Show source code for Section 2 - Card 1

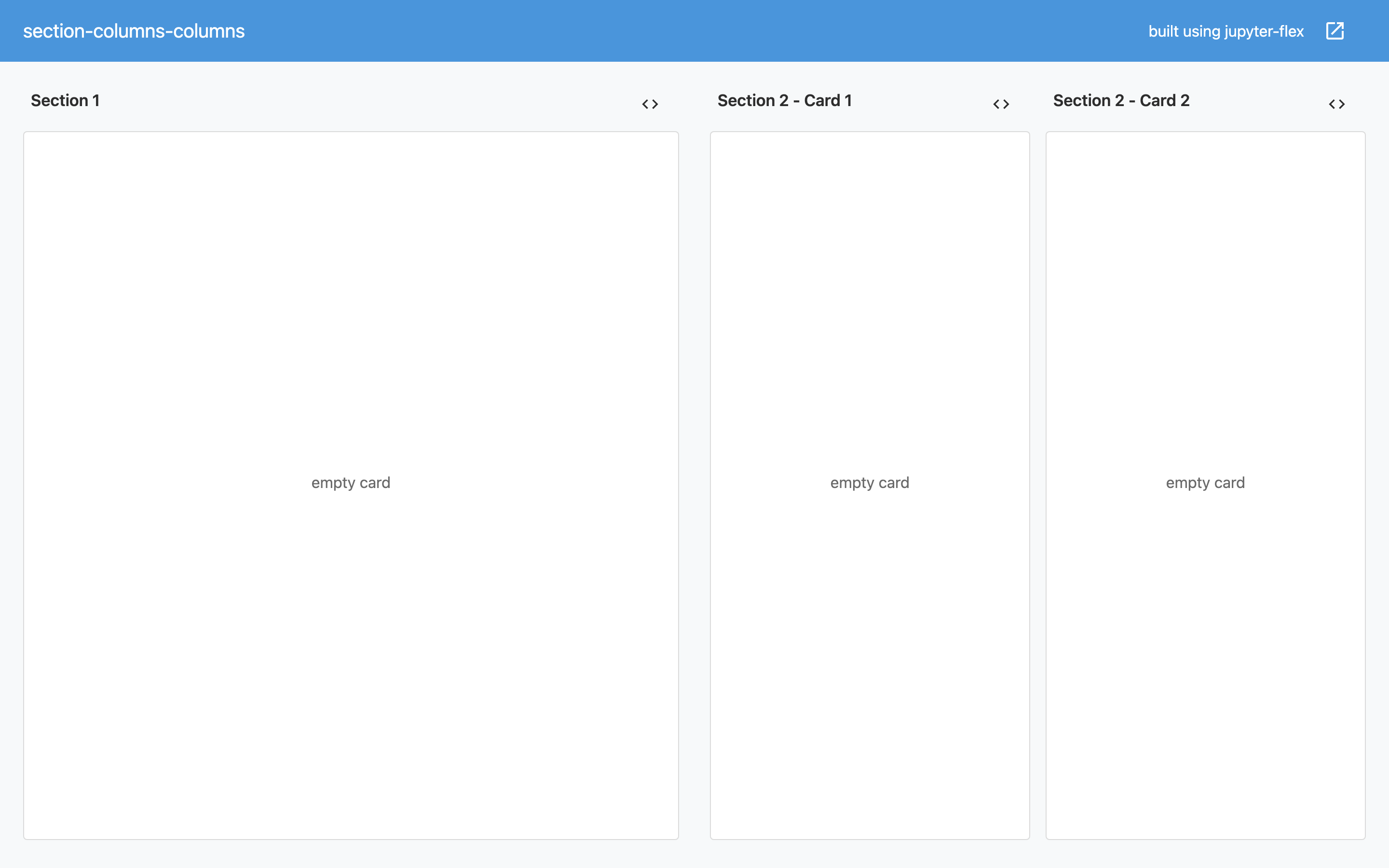(x=1001, y=104)
